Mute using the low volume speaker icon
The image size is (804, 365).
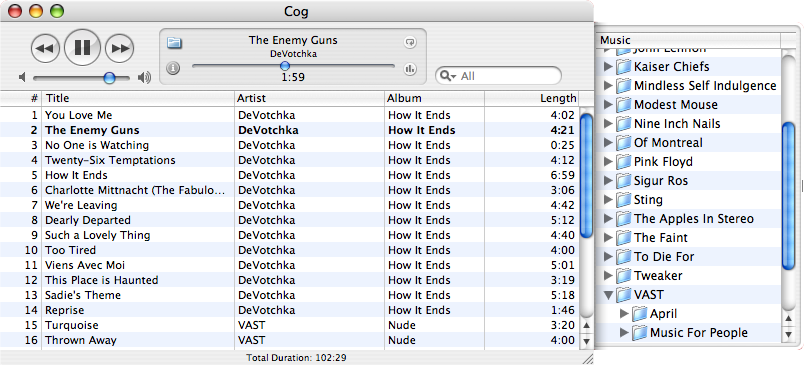[x=22, y=77]
